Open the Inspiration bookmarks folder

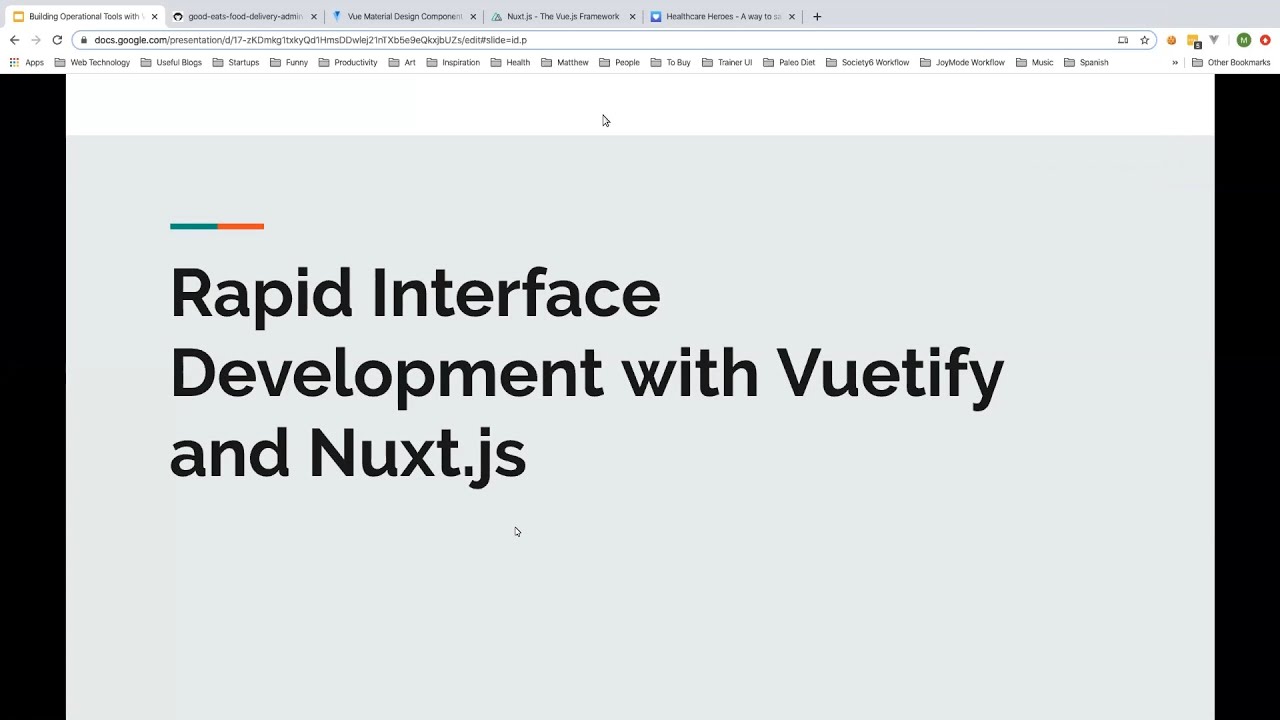453,62
